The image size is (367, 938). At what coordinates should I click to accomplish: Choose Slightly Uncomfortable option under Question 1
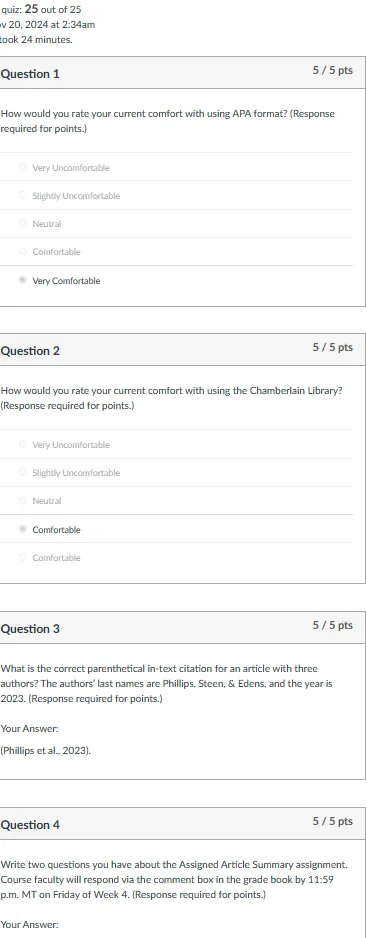tap(23, 196)
